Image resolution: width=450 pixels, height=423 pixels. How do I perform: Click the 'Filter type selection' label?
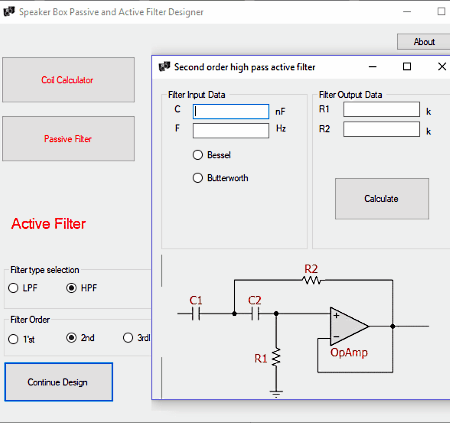click(45, 270)
